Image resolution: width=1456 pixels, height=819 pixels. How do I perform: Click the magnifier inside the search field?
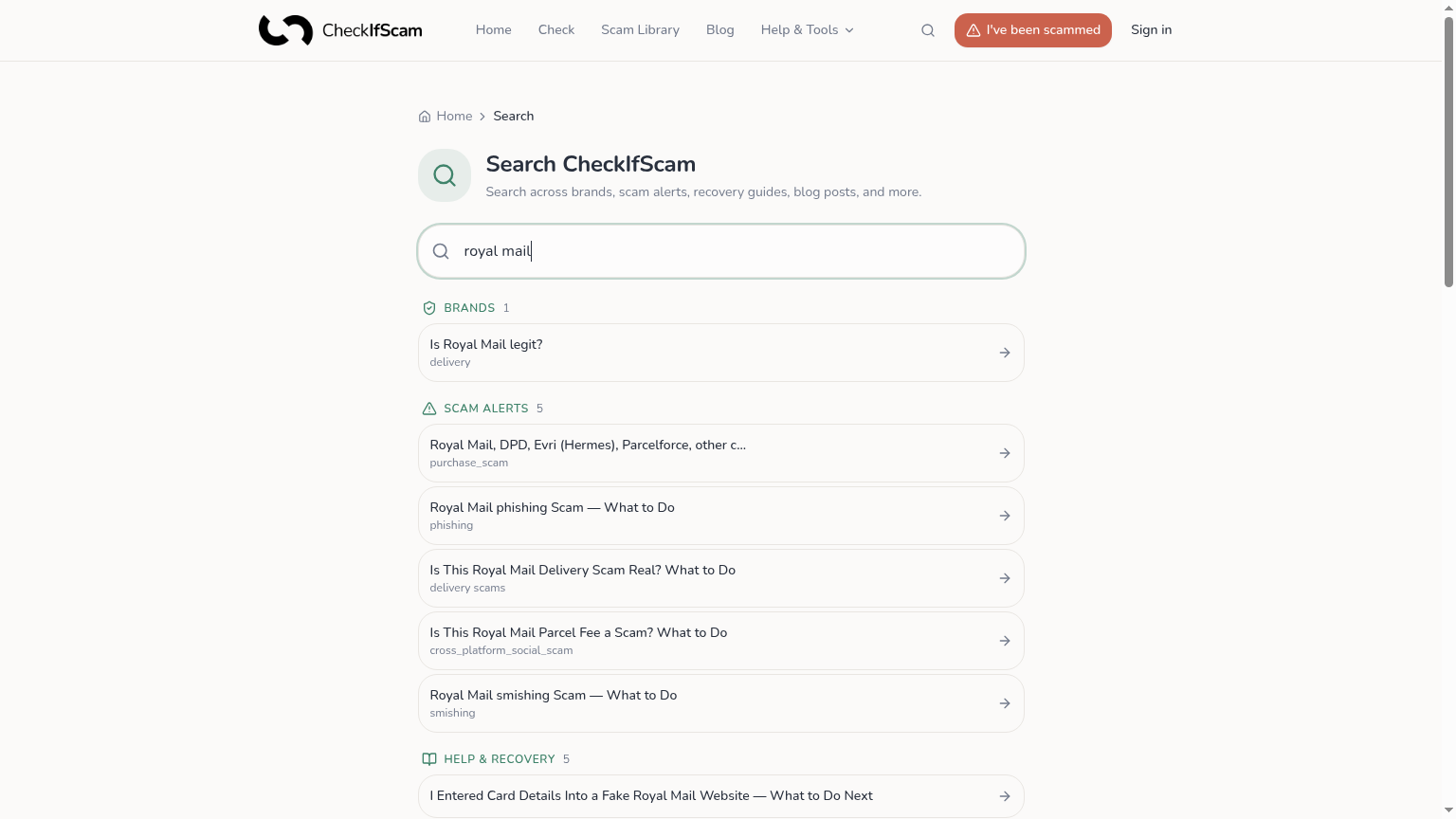441,251
